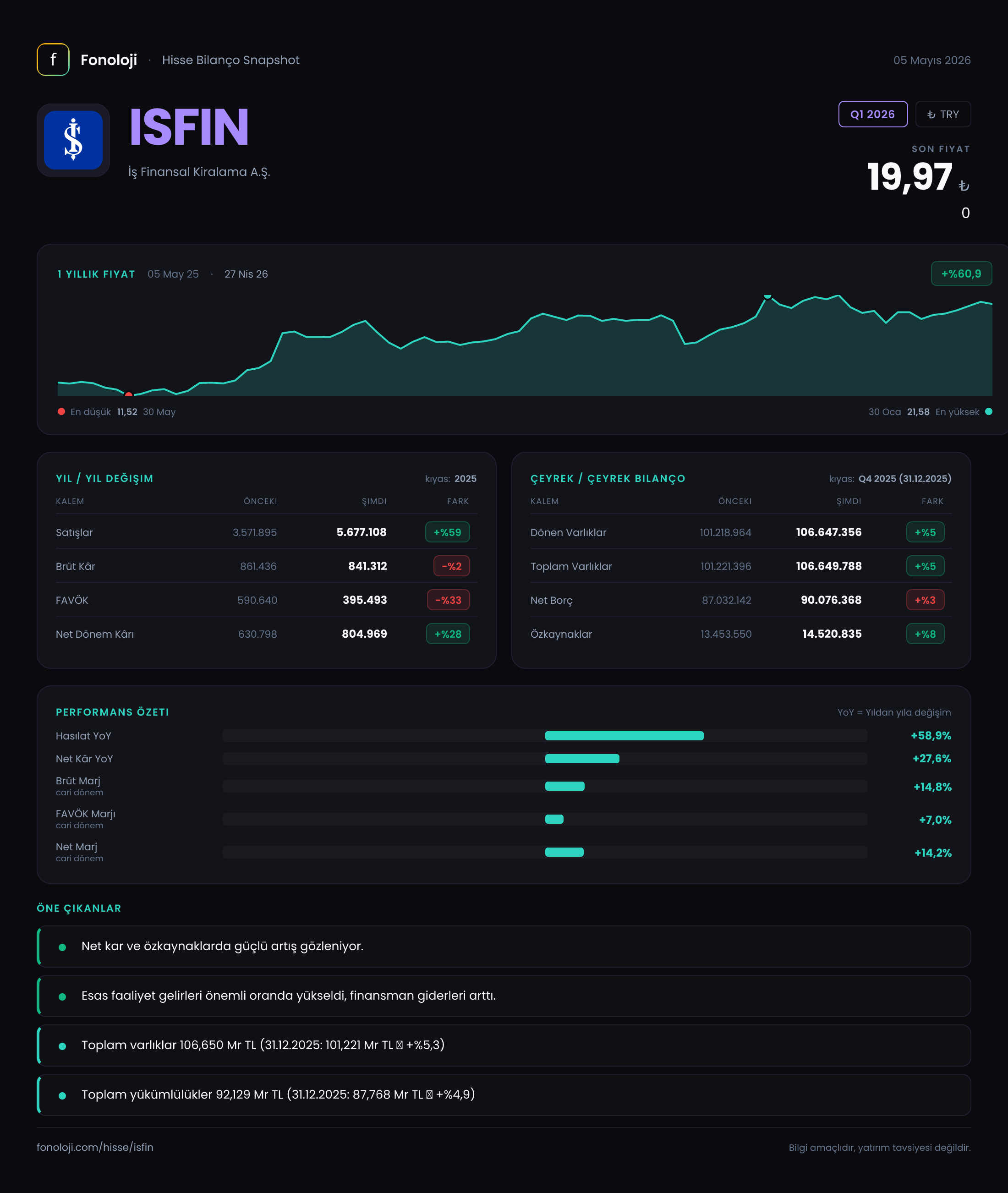Viewport: 1008px width, 1193px height.
Task: Click the İş Bankası ISFIN company logo
Action: pos(73,140)
